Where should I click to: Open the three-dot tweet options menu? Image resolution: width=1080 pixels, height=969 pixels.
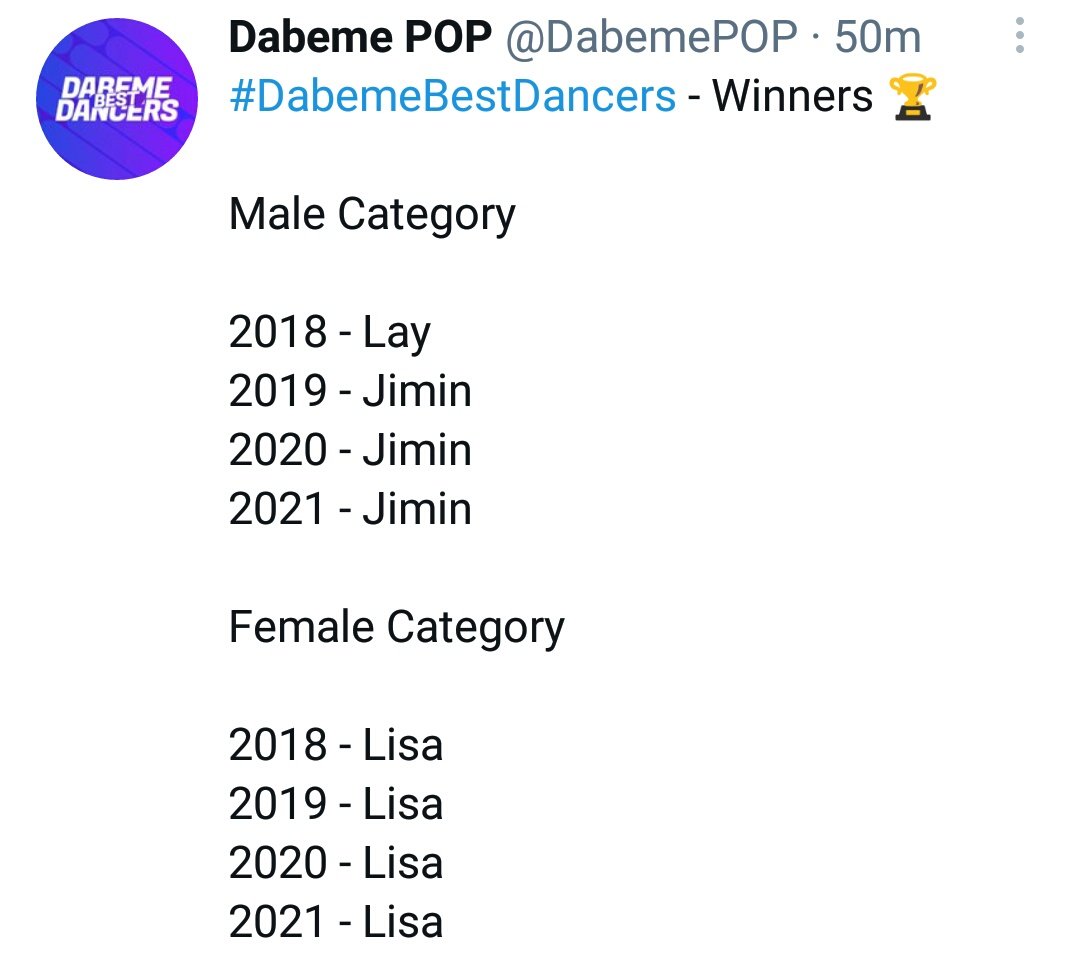click(1019, 35)
